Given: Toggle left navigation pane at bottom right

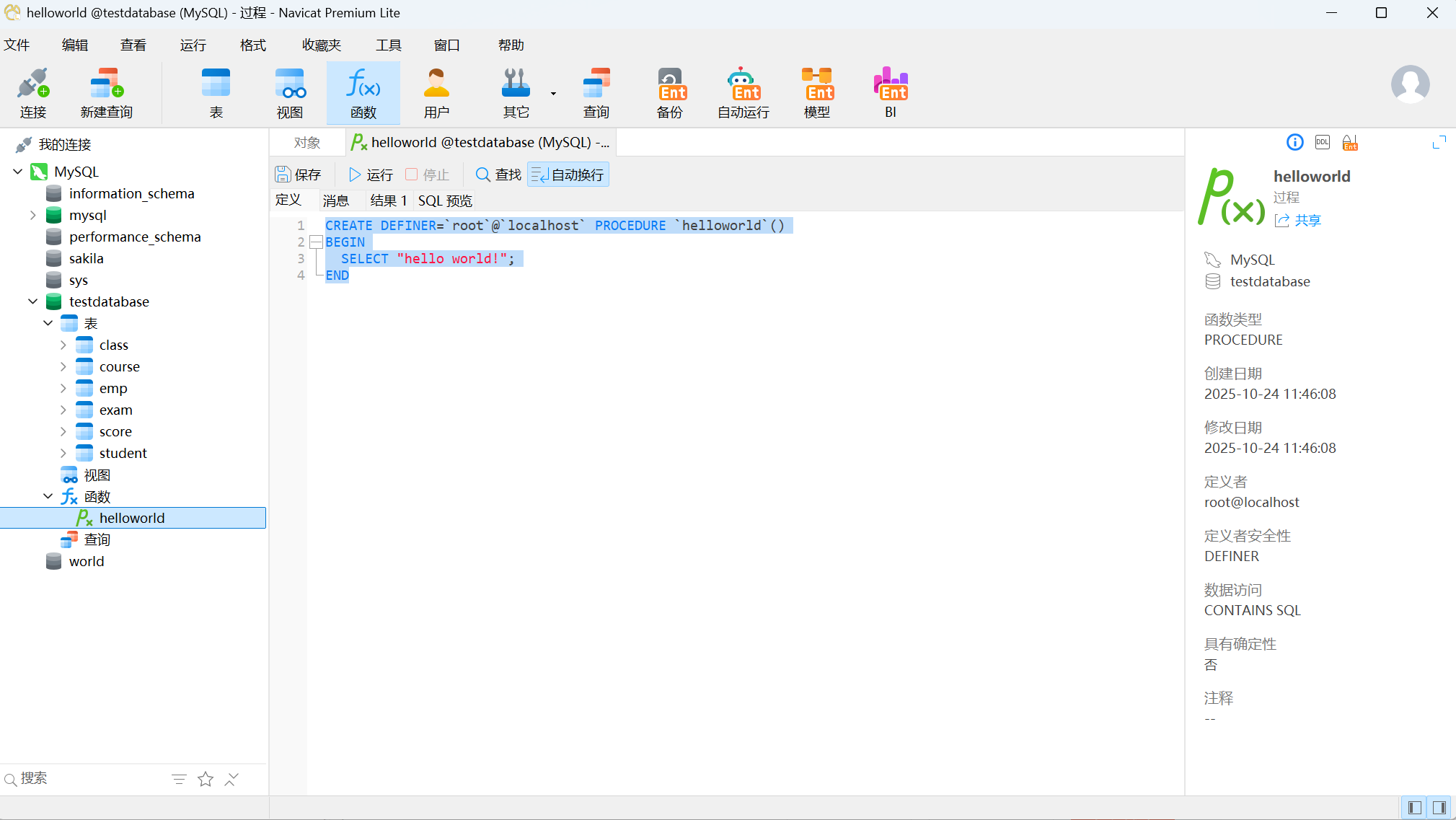Looking at the screenshot, I should point(1414,807).
